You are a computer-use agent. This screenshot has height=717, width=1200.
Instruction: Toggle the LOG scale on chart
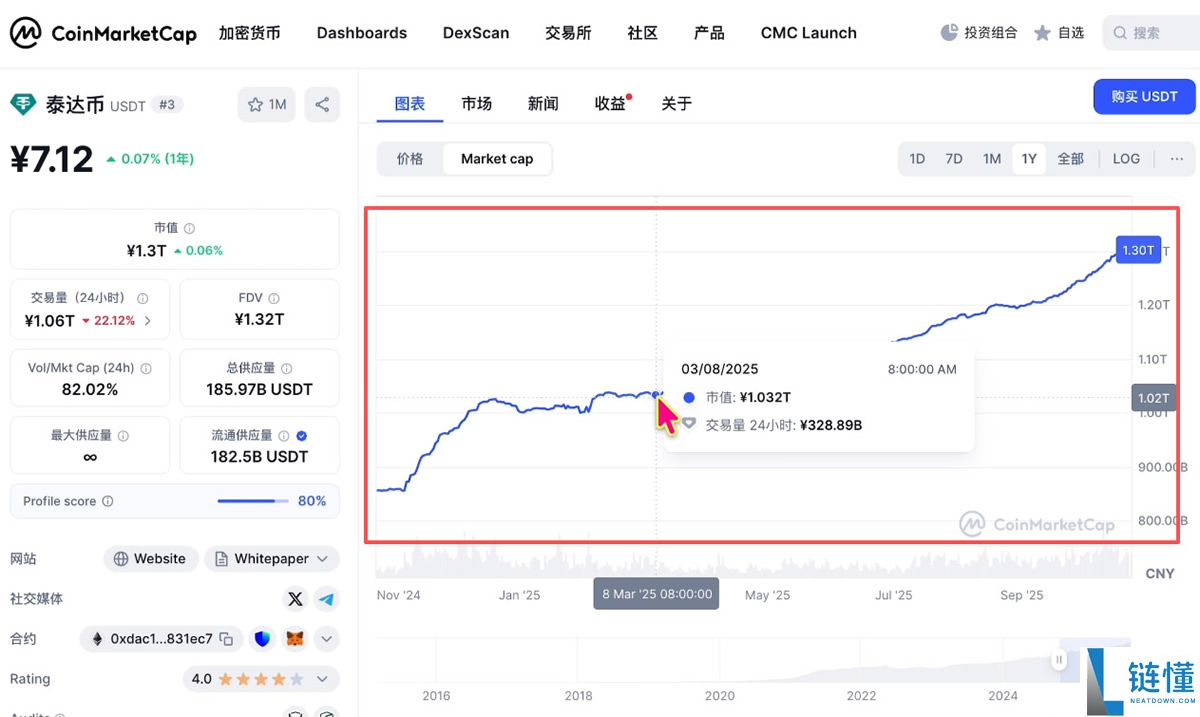click(1126, 158)
